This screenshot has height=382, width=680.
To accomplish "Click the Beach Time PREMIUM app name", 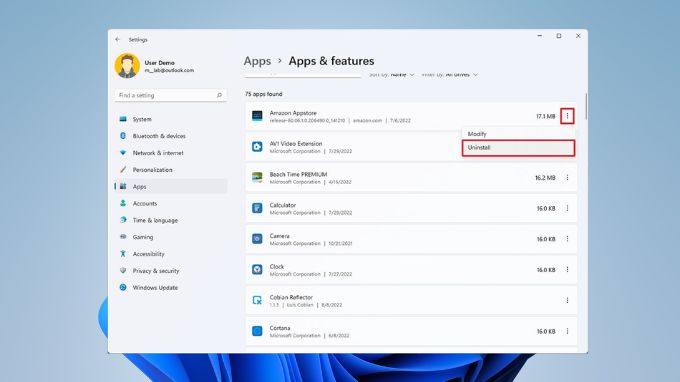I will [298, 174].
